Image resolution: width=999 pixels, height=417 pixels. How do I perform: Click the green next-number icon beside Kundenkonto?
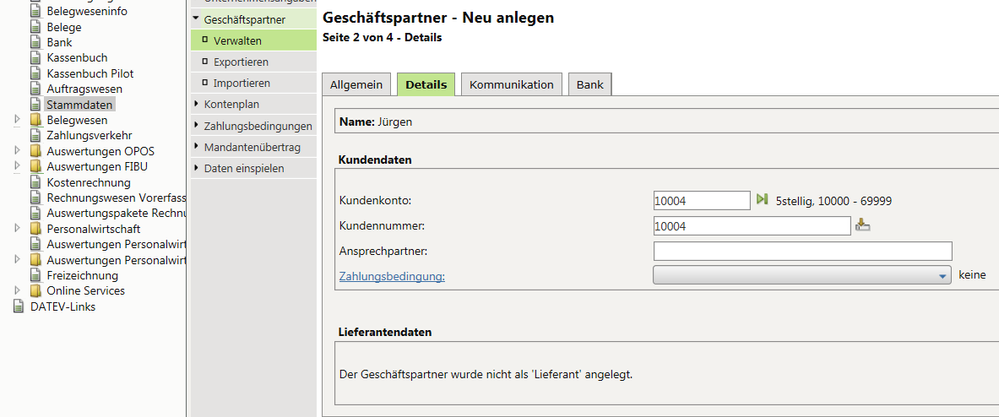tap(762, 200)
